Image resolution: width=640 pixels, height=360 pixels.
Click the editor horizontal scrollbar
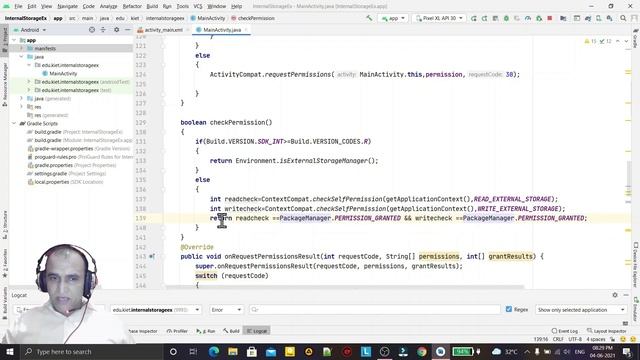tap(344, 287)
